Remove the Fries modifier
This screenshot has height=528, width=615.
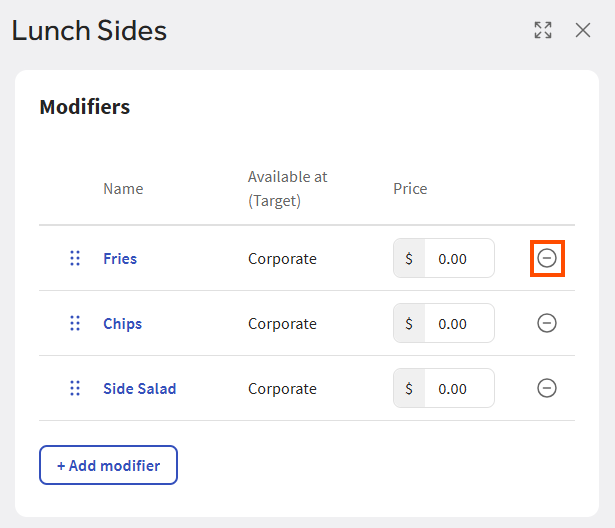(547, 258)
